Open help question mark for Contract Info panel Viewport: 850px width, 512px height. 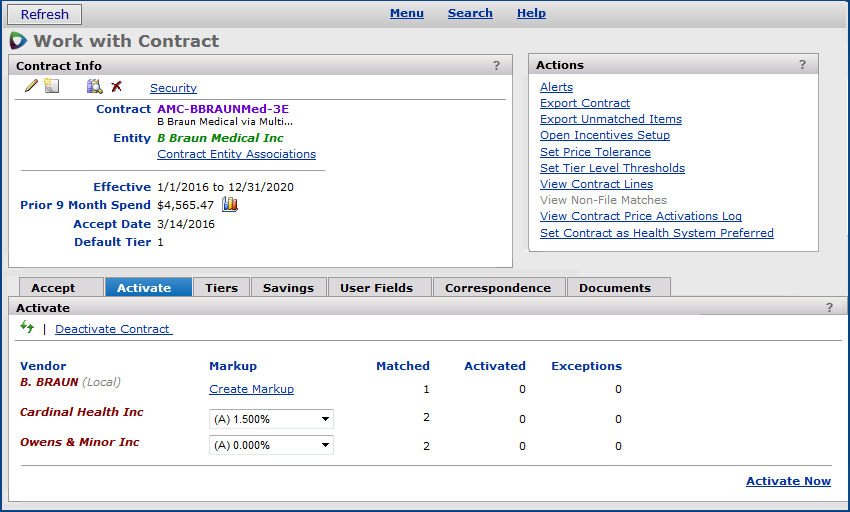(x=496, y=66)
